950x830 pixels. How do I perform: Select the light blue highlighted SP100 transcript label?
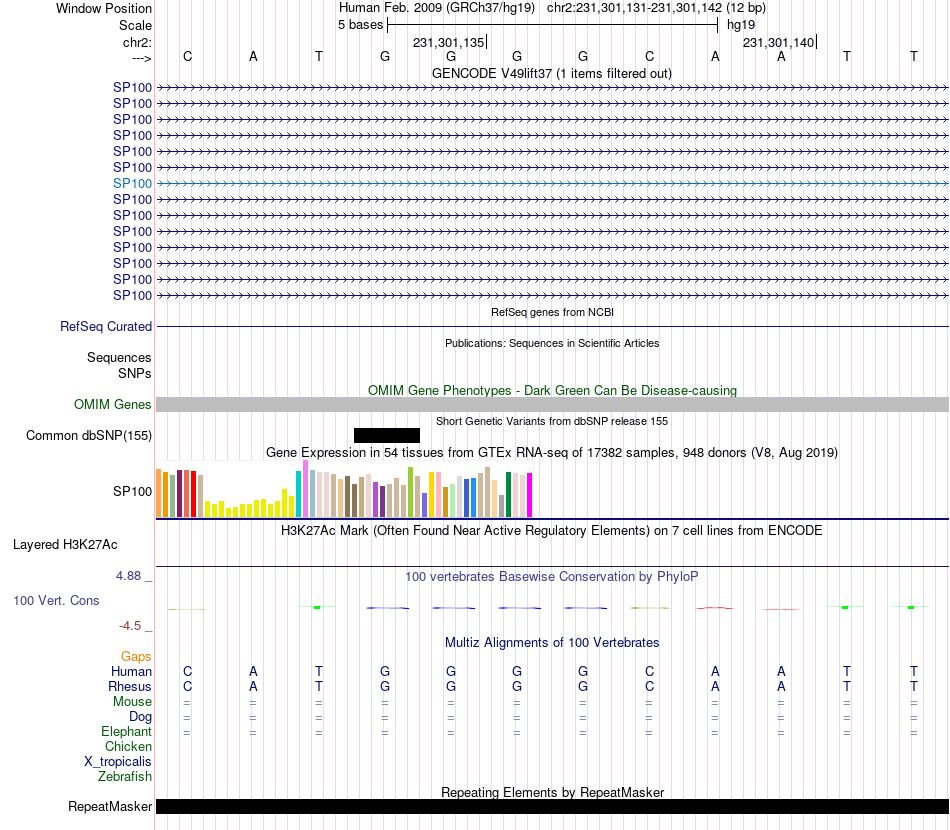point(132,183)
